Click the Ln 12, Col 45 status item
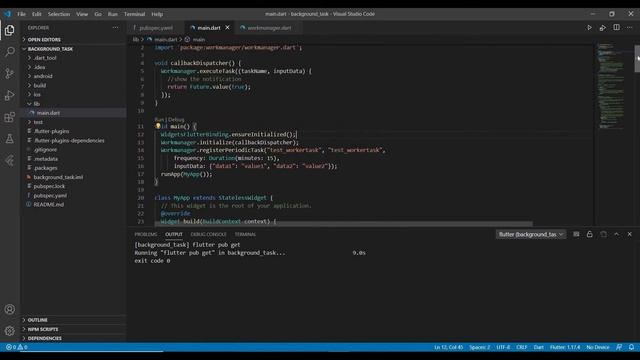Screen dimensions: 640x360 point(448,347)
